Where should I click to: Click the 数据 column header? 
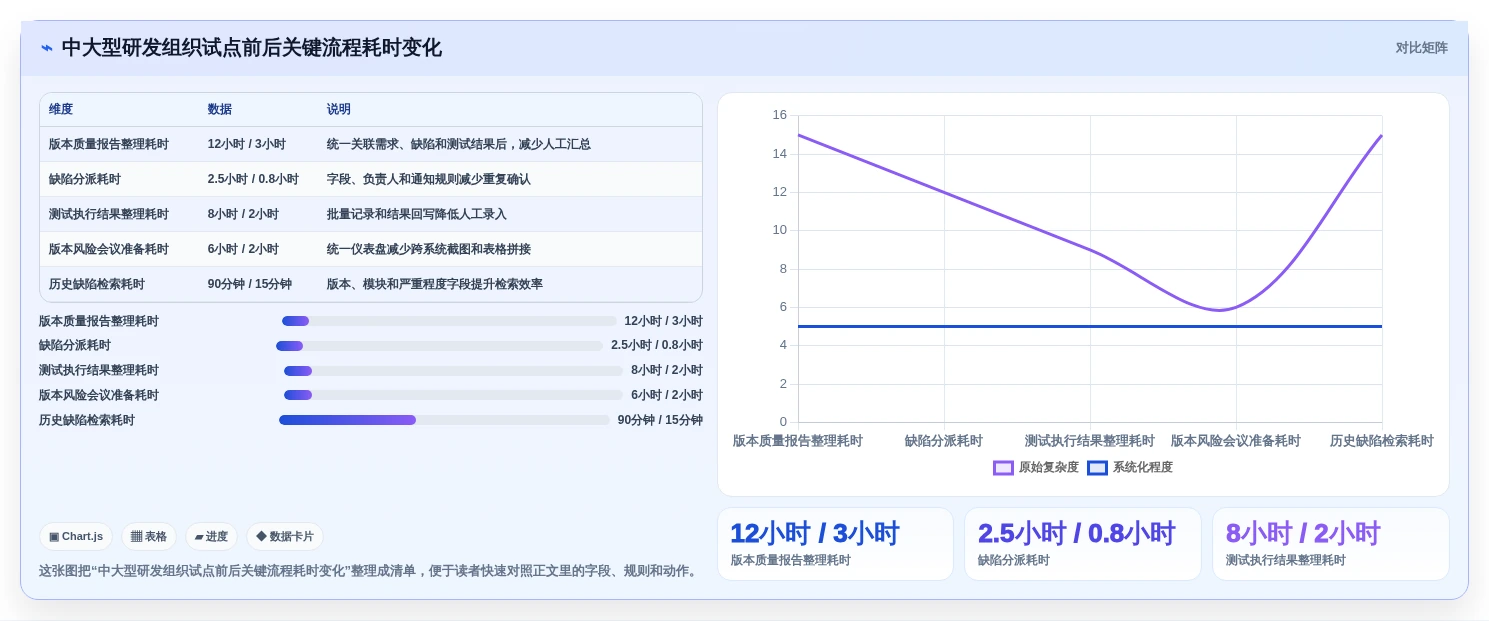220,109
